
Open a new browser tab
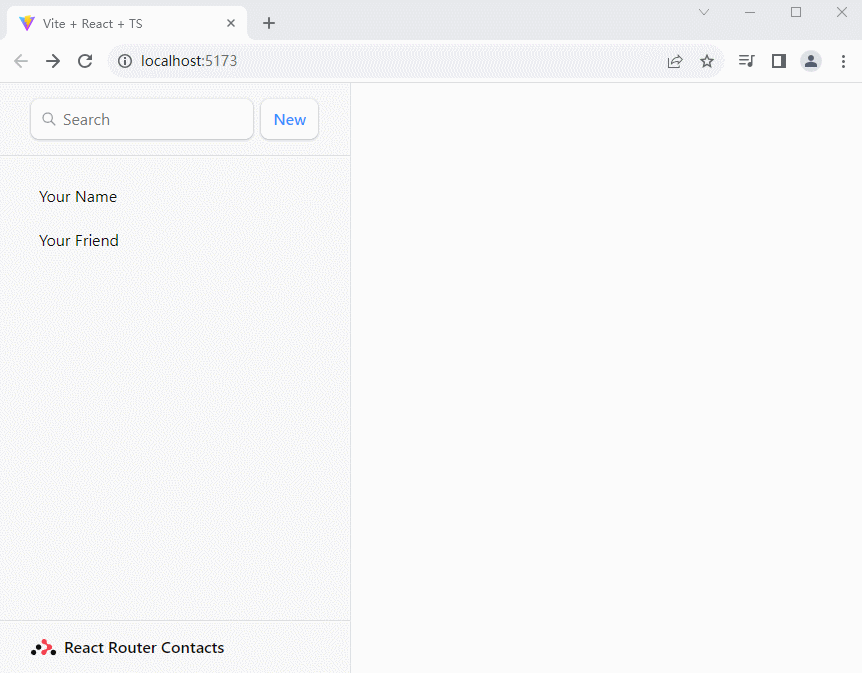[269, 23]
